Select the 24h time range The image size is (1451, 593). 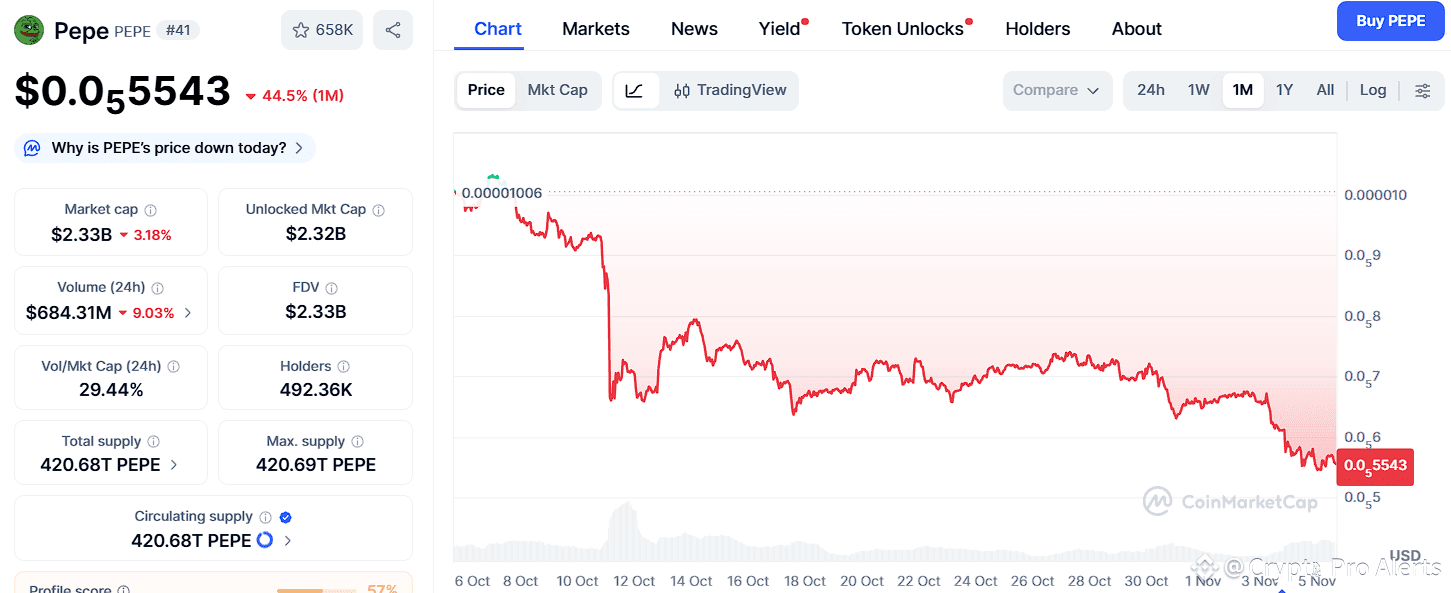pos(1150,90)
